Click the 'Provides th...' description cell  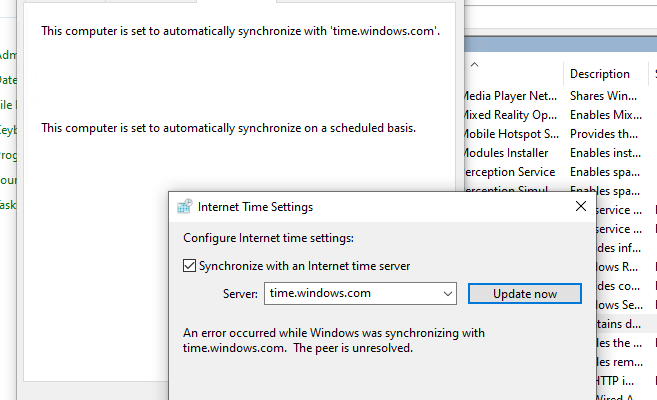603,134
